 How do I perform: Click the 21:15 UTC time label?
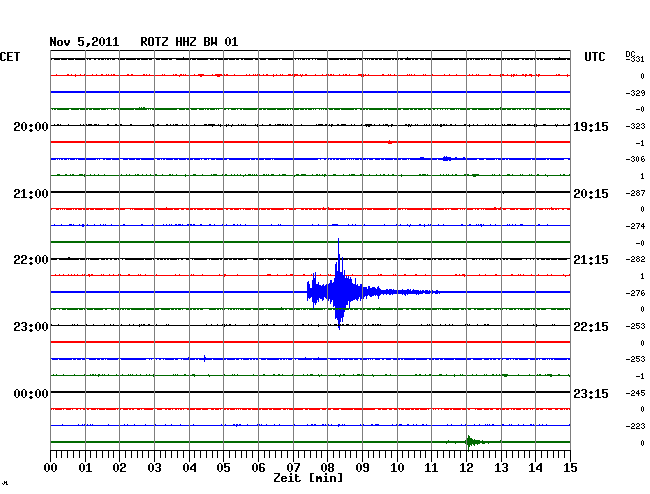(591, 260)
